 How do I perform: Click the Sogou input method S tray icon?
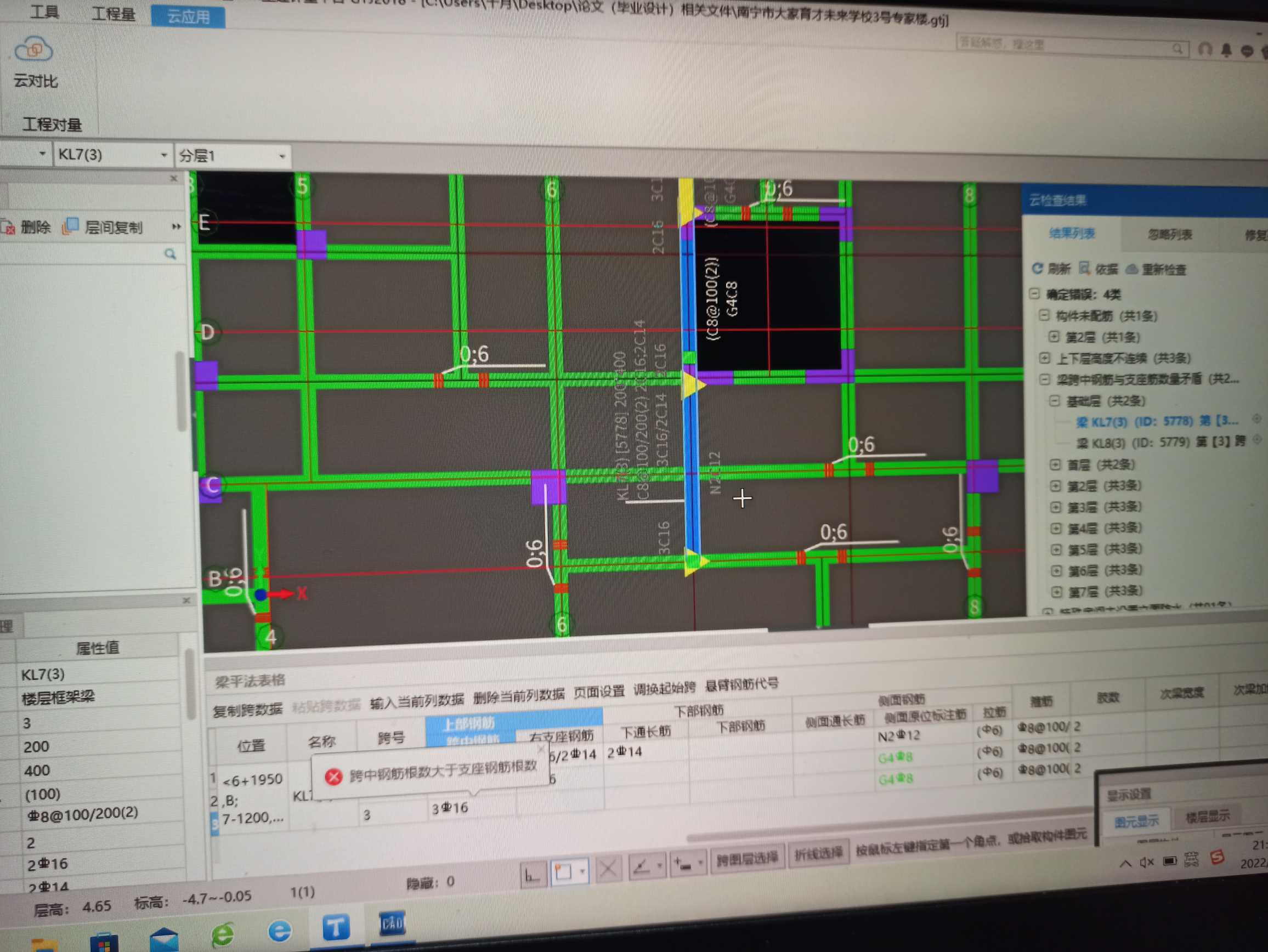[x=1217, y=858]
